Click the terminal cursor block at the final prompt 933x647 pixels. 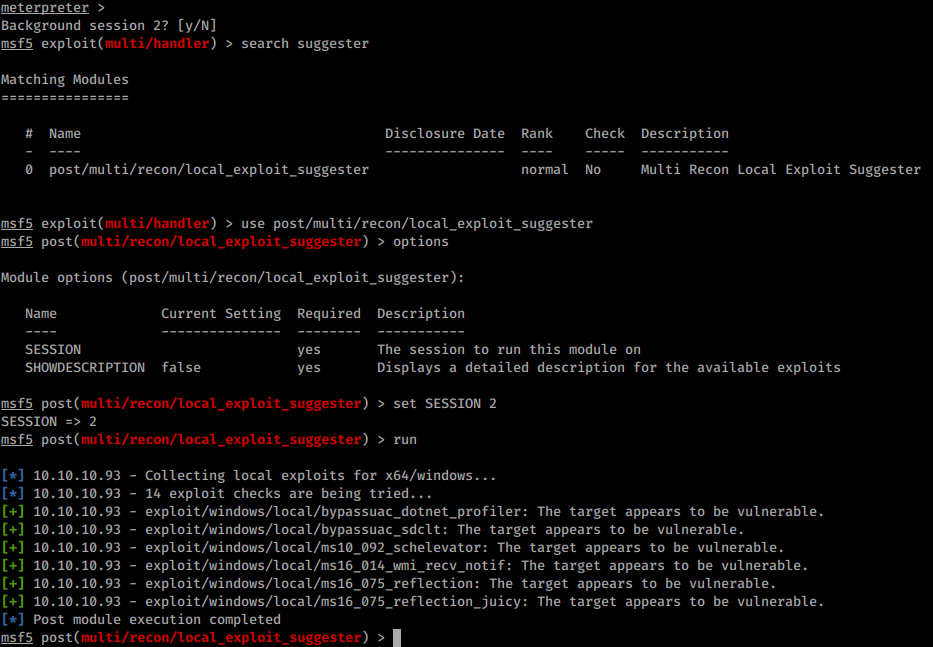(397, 637)
